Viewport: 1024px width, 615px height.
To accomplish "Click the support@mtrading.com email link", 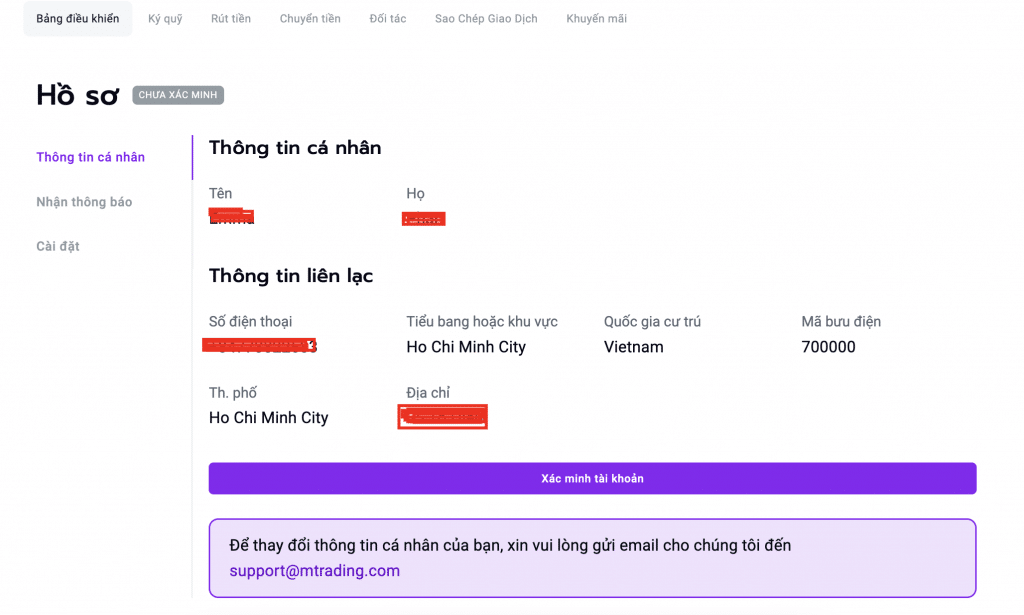I will [314, 571].
